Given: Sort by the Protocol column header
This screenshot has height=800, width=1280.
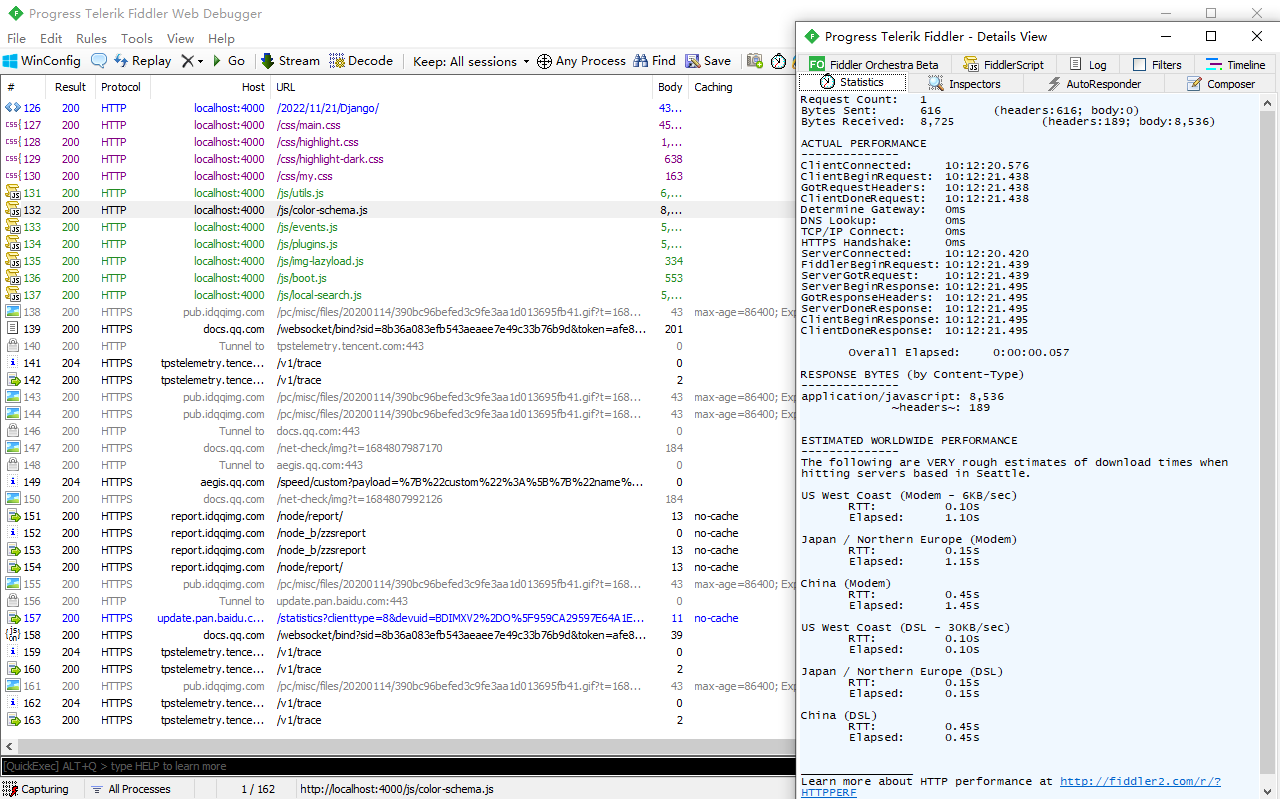Looking at the screenshot, I should click(x=121, y=87).
